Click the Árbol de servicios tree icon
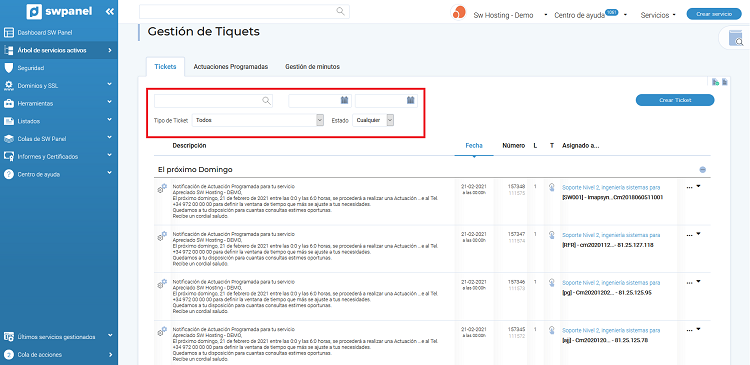 click(x=8, y=50)
